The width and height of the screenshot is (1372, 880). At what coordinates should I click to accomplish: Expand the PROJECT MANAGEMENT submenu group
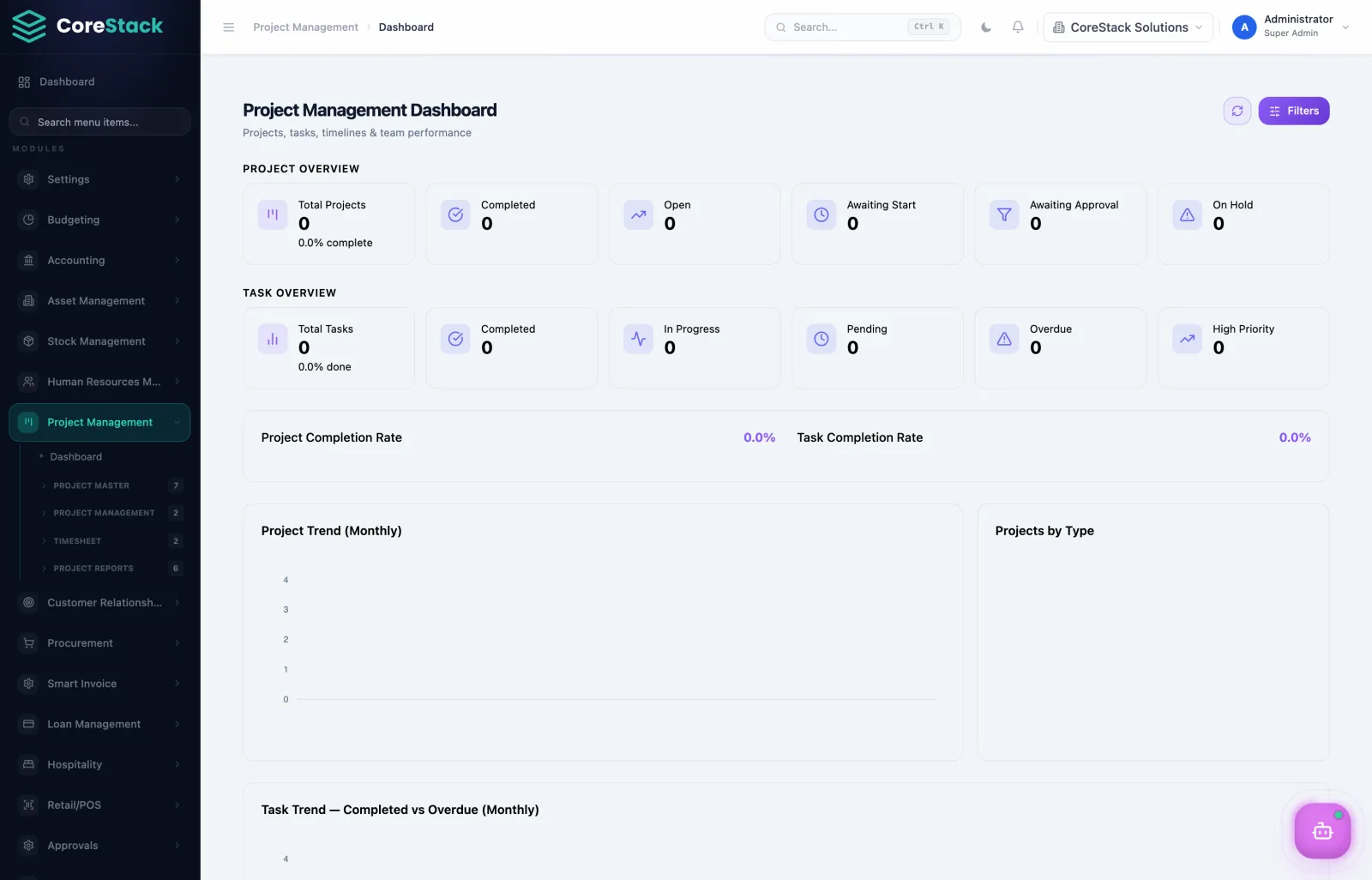[x=111, y=513]
